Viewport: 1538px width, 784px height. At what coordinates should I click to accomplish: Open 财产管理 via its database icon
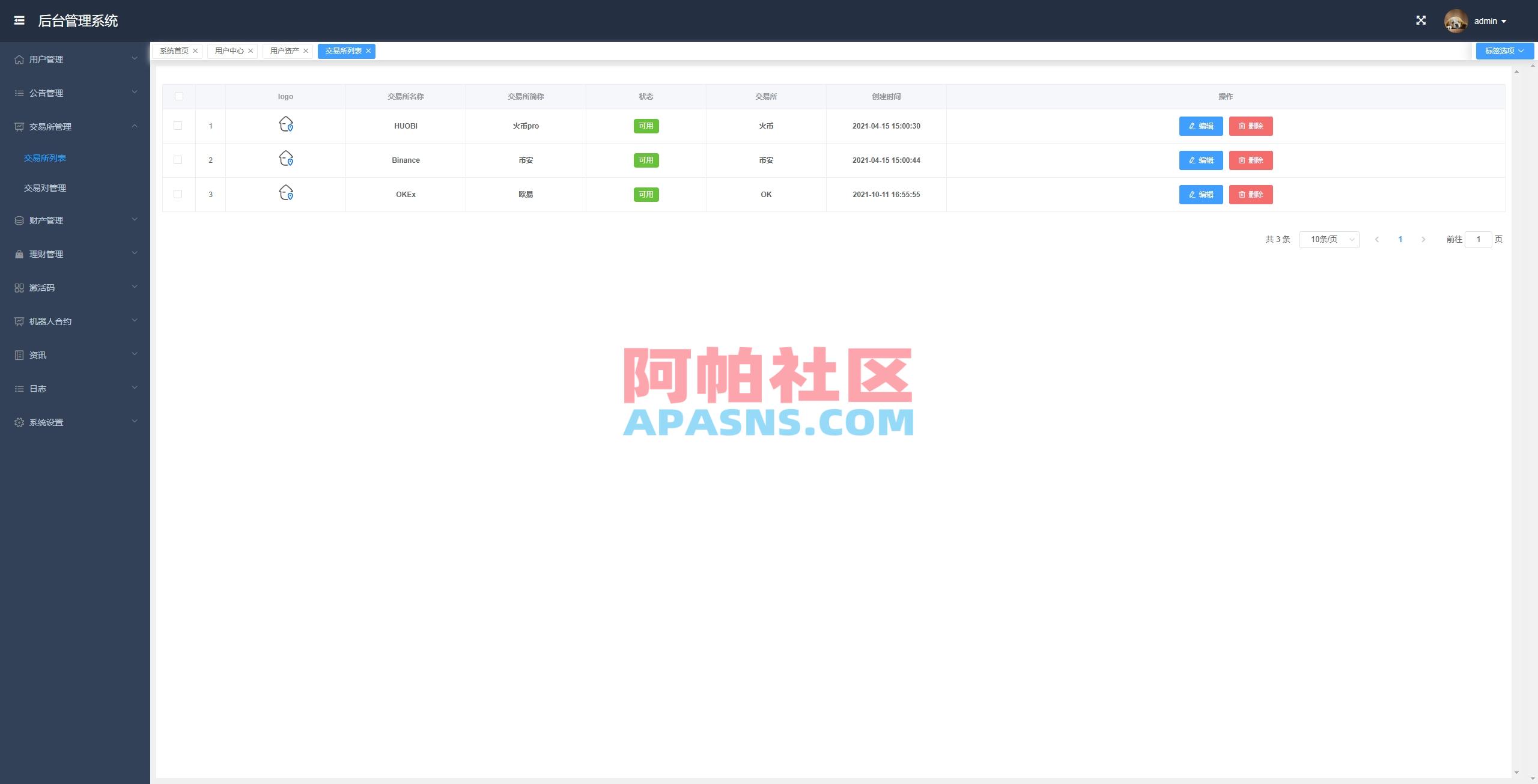pos(18,220)
